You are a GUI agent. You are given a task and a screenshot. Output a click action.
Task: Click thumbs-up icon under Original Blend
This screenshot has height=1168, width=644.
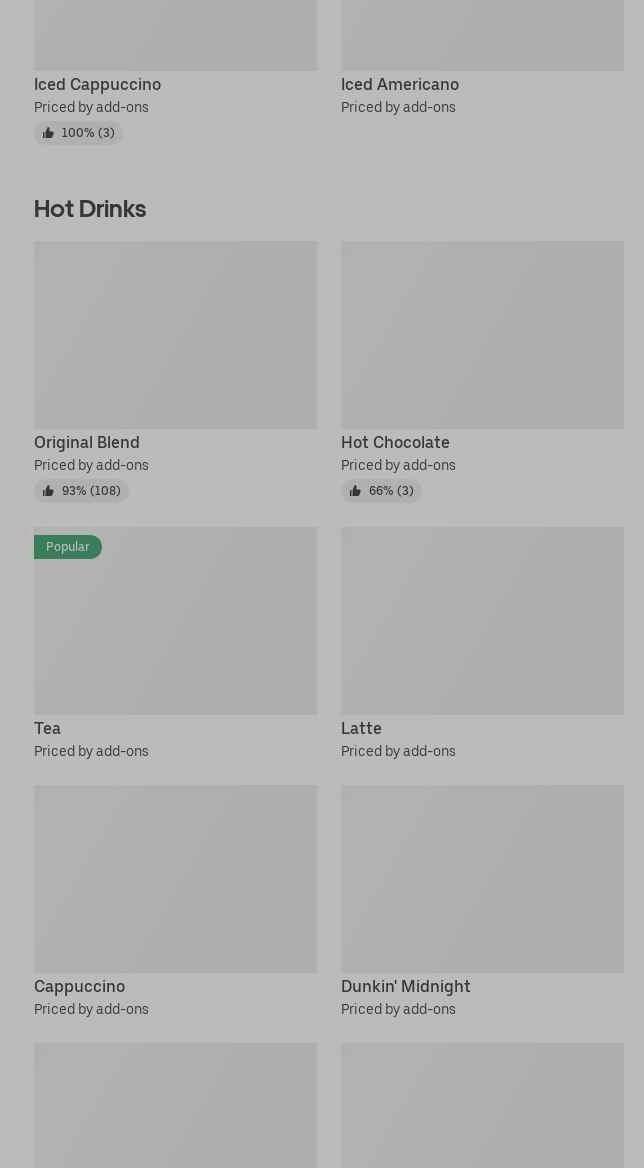[x=48, y=491]
